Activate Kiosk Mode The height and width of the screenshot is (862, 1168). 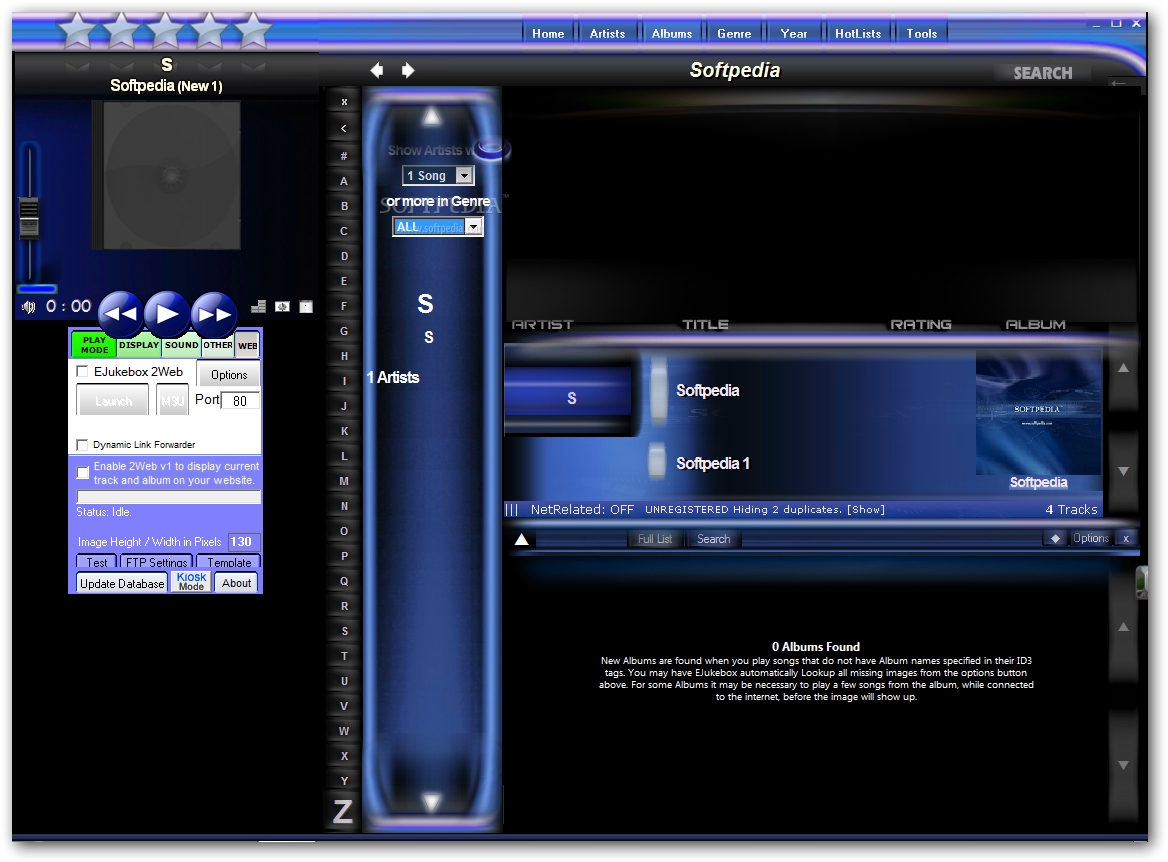point(191,582)
